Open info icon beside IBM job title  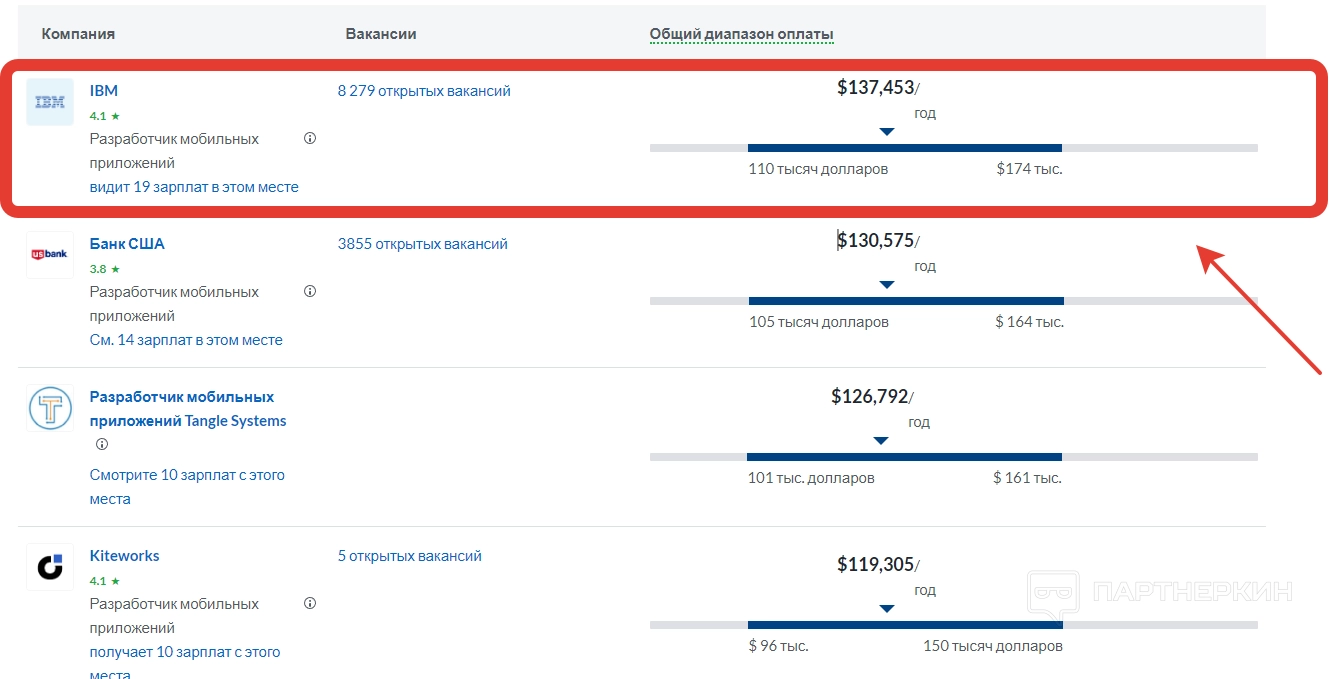[310, 139]
